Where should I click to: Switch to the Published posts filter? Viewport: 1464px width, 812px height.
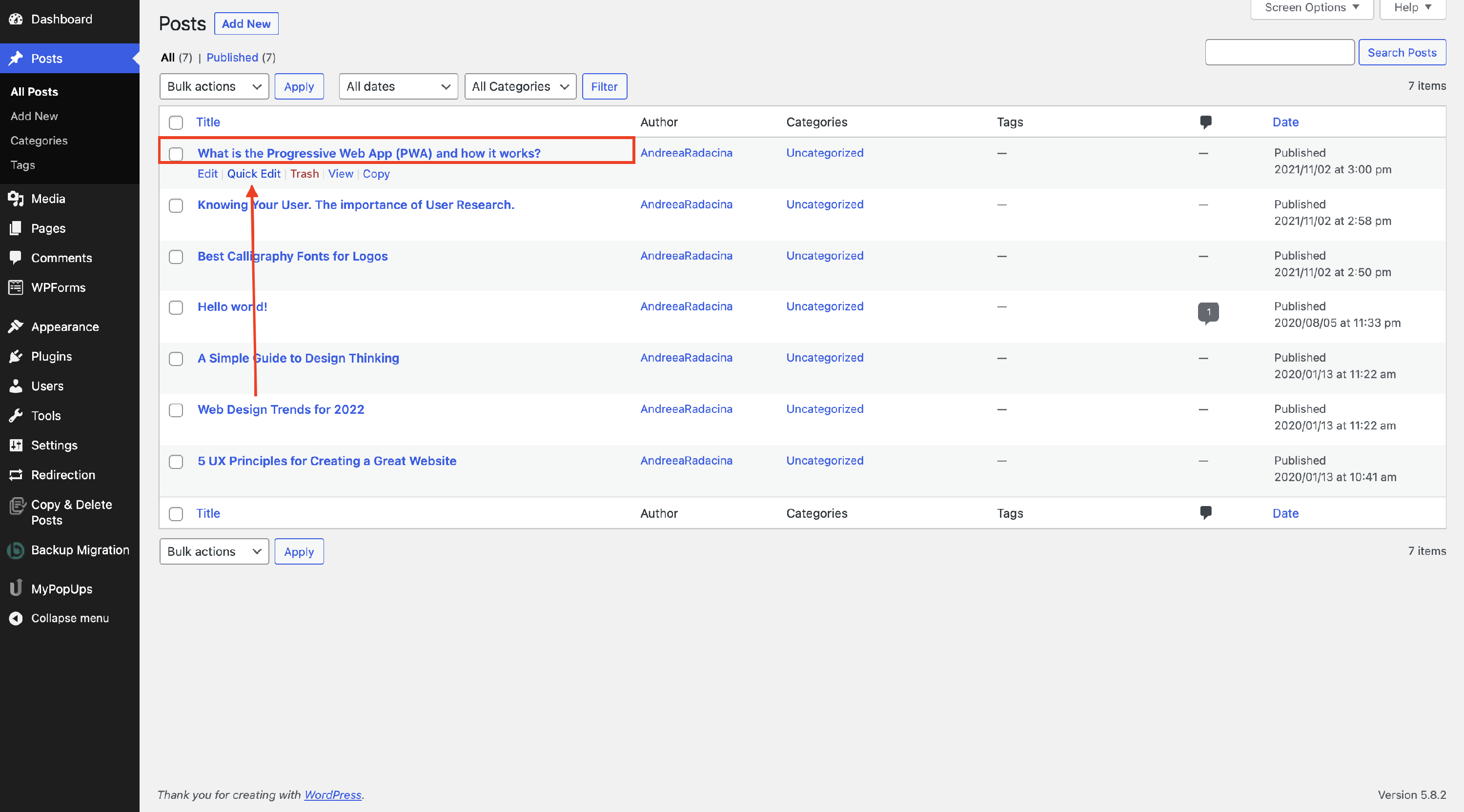pyautogui.click(x=232, y=58)
